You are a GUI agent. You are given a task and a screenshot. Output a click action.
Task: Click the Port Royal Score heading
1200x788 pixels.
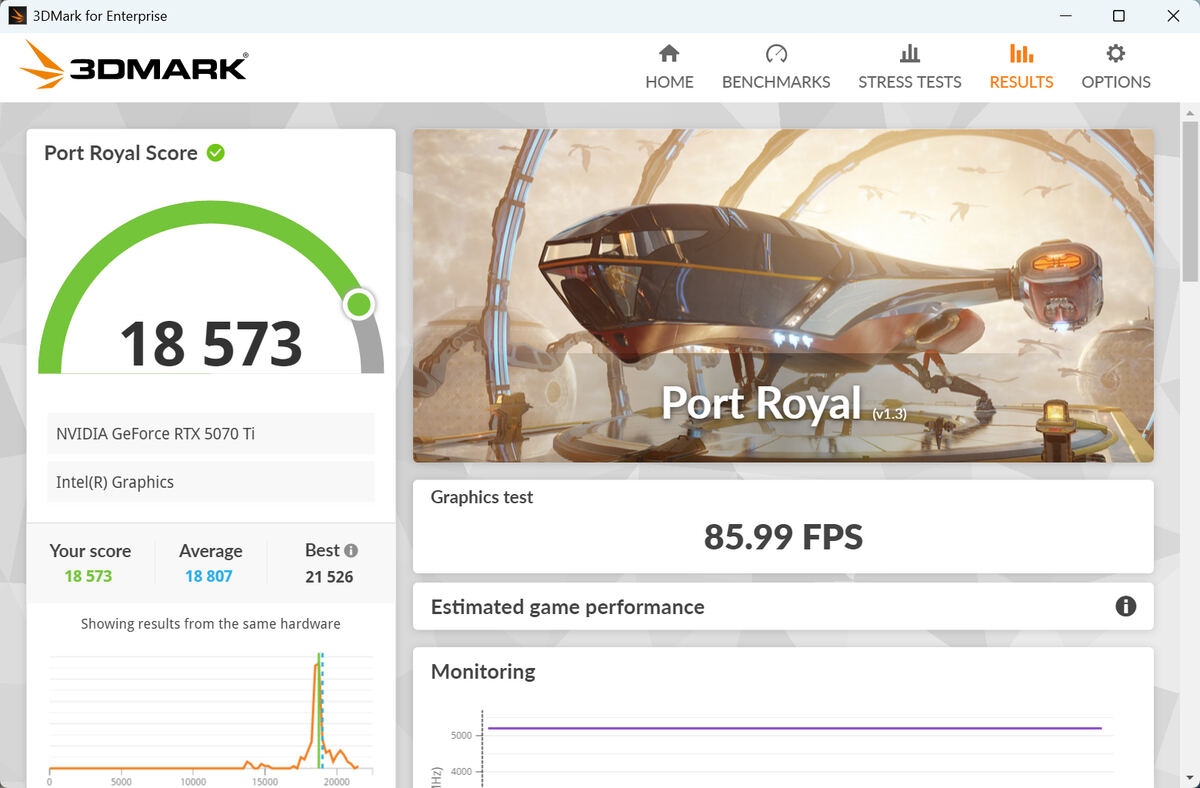(x=121, y=153)
